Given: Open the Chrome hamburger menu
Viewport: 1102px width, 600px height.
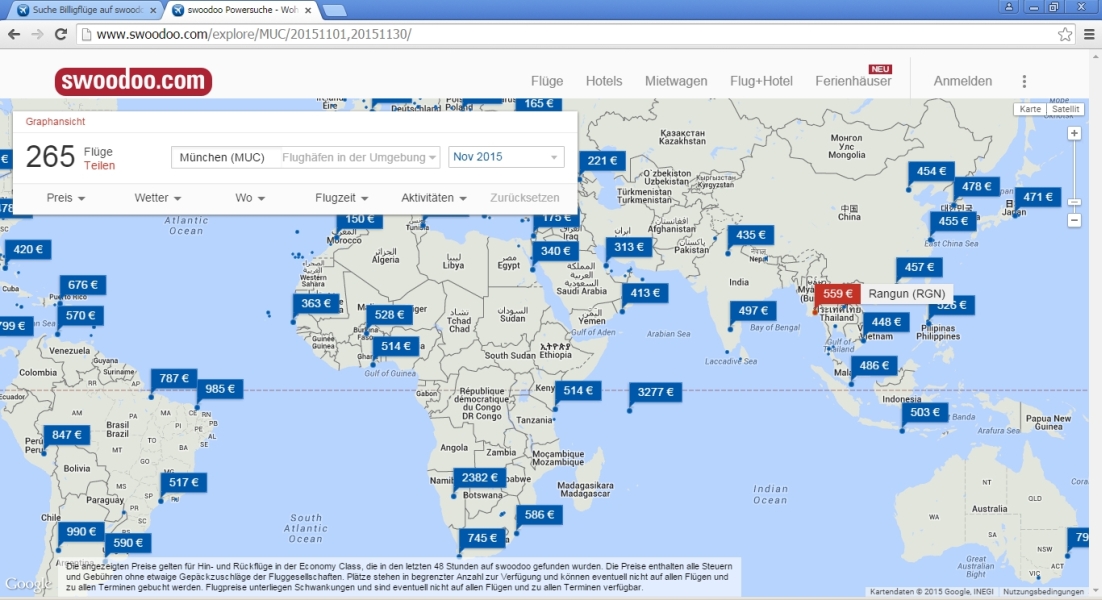Looking at the screenshot, I should pyautogui.click(x=1089, y=34).
